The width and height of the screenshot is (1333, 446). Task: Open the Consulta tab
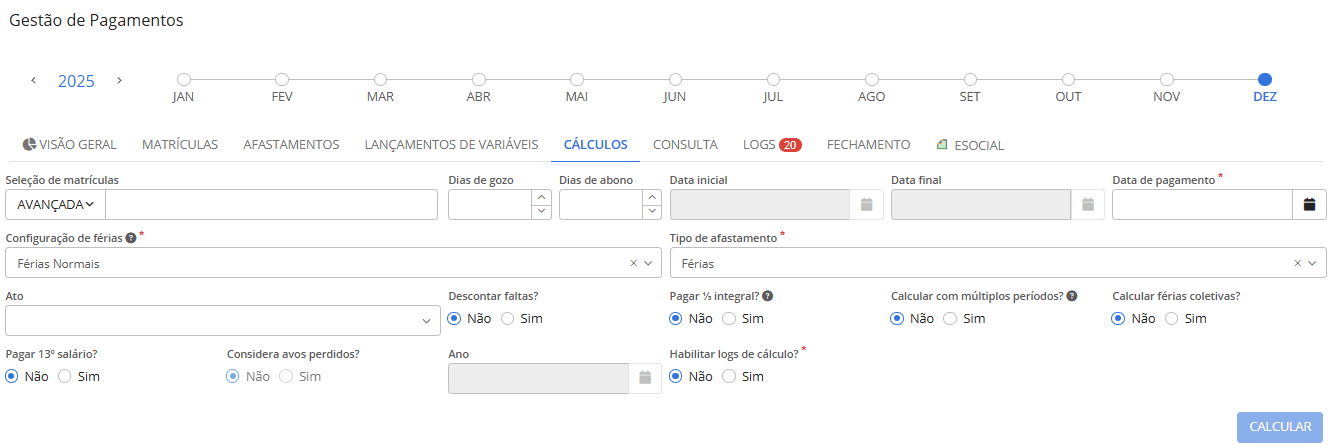coord(685,145)
